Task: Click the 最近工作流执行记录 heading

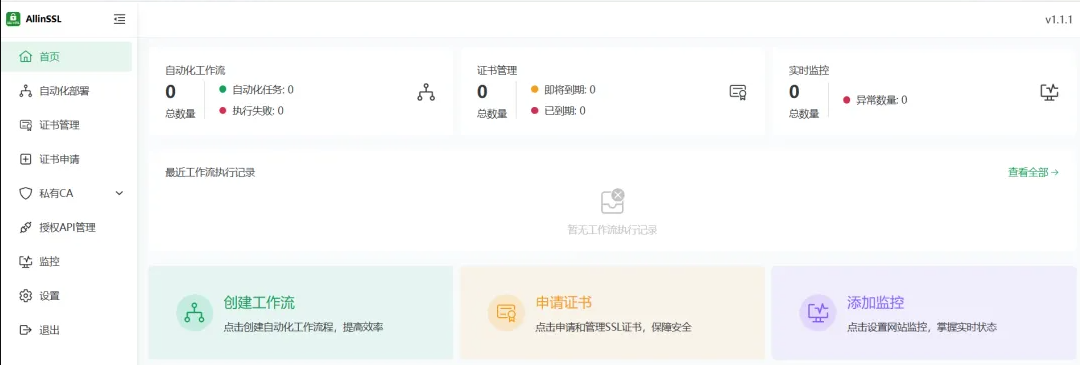Action: [210, 172]
